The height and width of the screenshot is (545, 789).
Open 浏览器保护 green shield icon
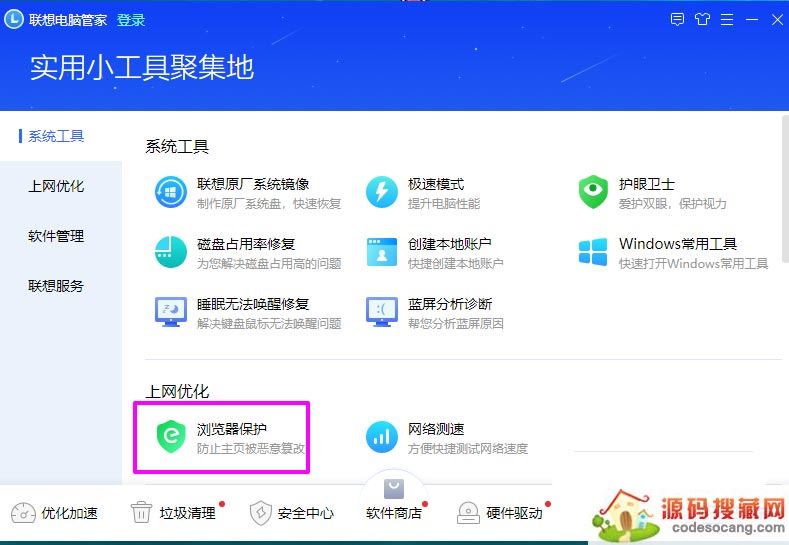171,436
